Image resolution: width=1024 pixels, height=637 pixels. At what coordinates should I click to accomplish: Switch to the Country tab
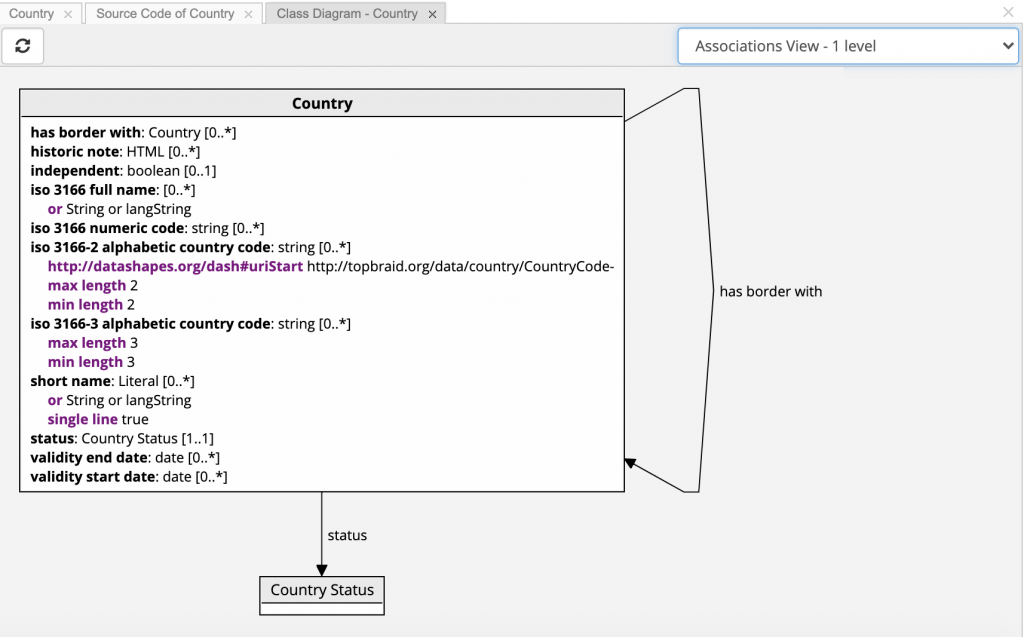[x=31, y=14]
